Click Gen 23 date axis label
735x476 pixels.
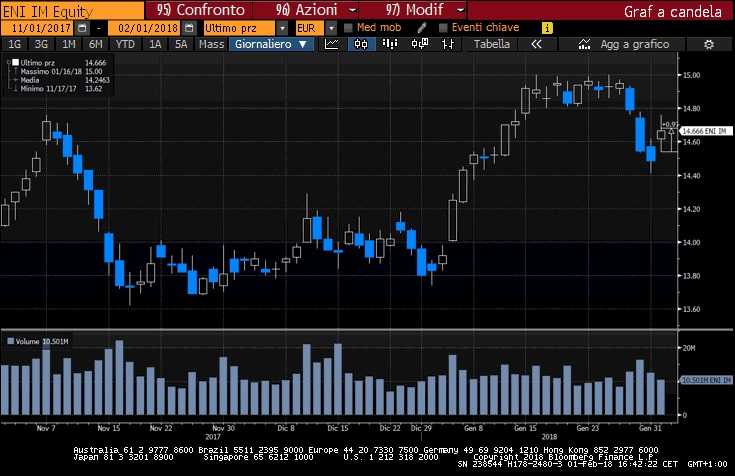coord(588,428)
